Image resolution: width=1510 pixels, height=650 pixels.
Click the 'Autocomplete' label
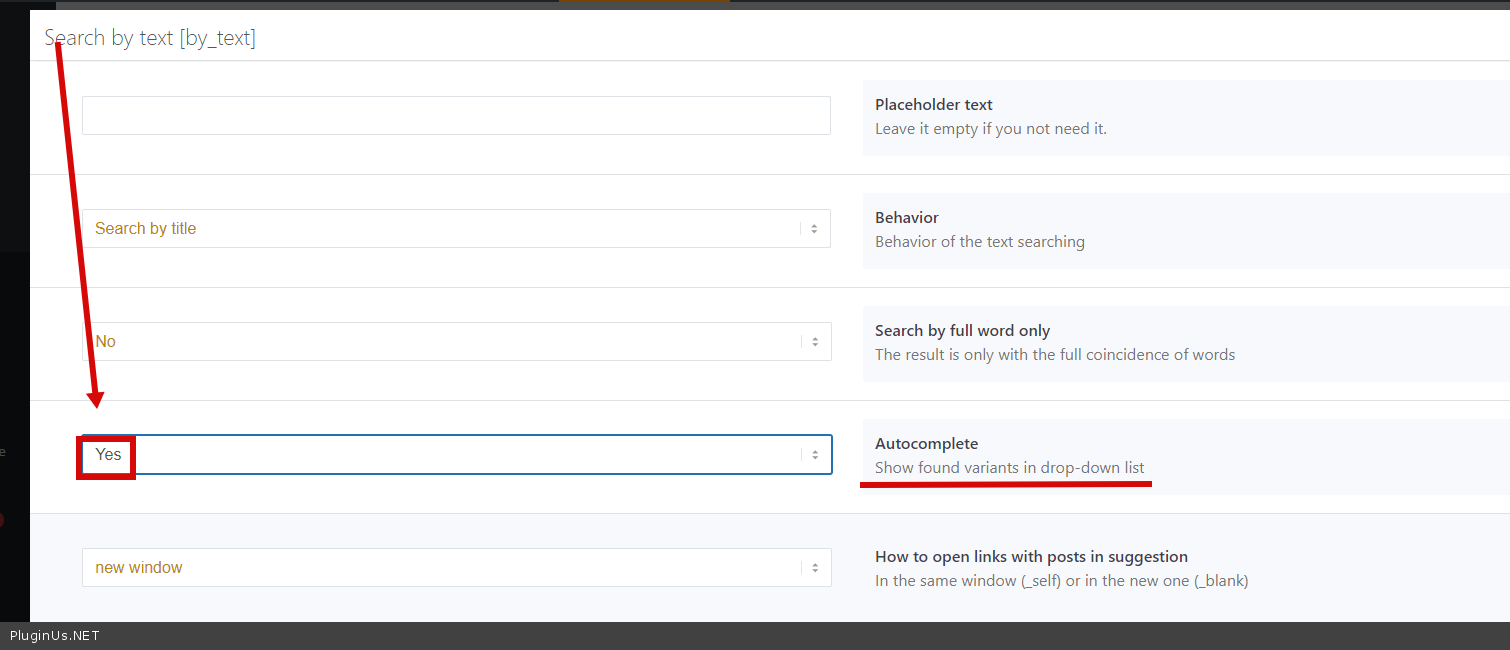click(x=926, y=443)
